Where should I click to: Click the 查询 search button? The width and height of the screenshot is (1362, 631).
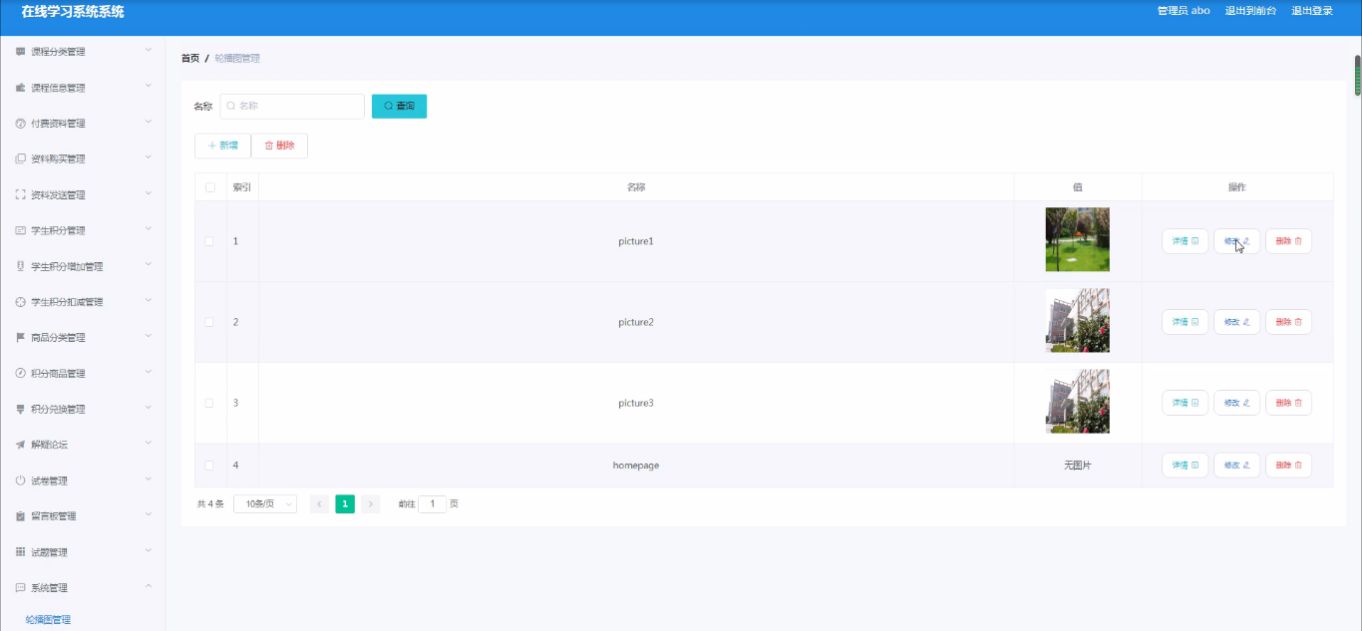coord(399,106)
